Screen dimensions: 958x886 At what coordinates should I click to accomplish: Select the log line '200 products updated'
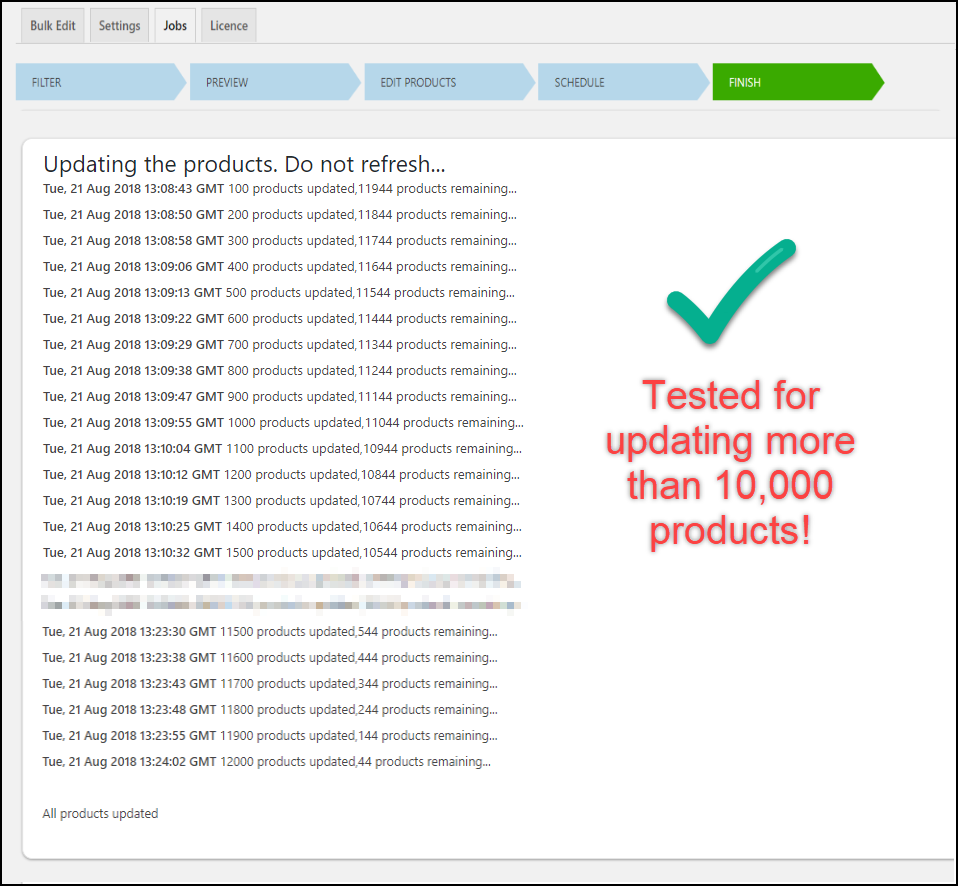(x=280, y=215)
